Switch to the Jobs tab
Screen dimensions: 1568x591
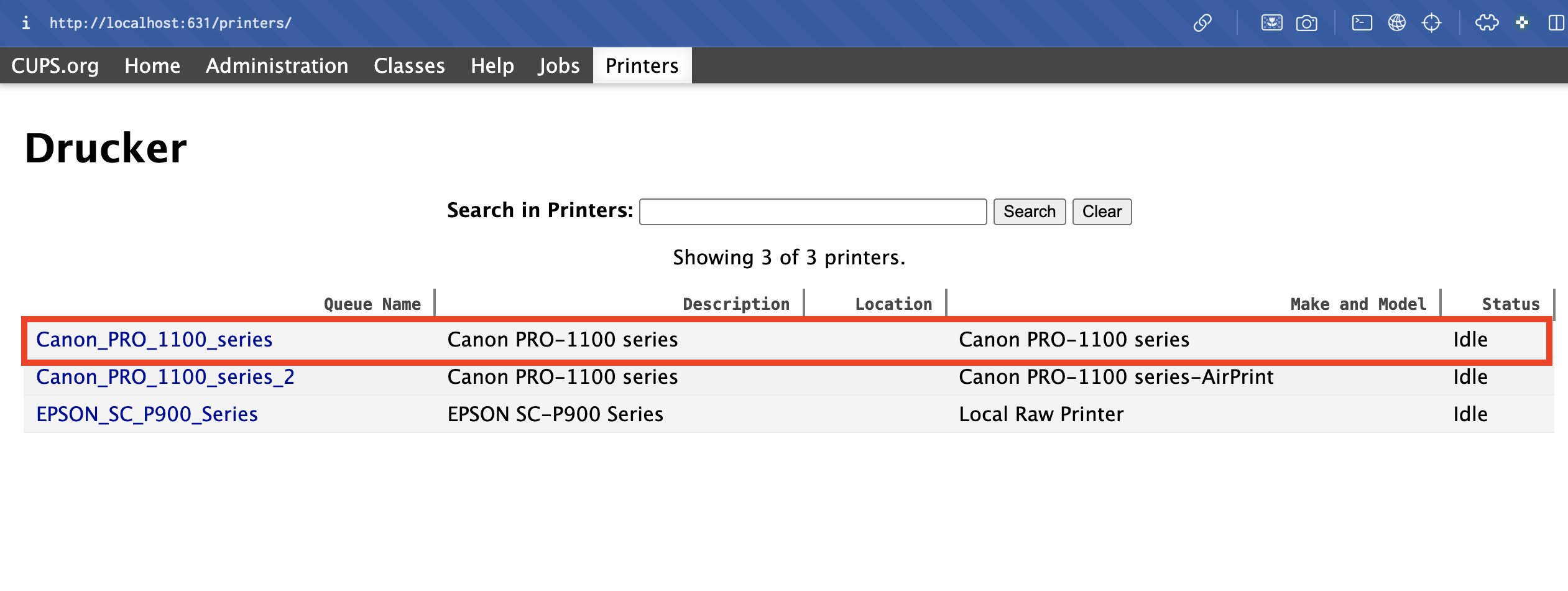(558, 65)
